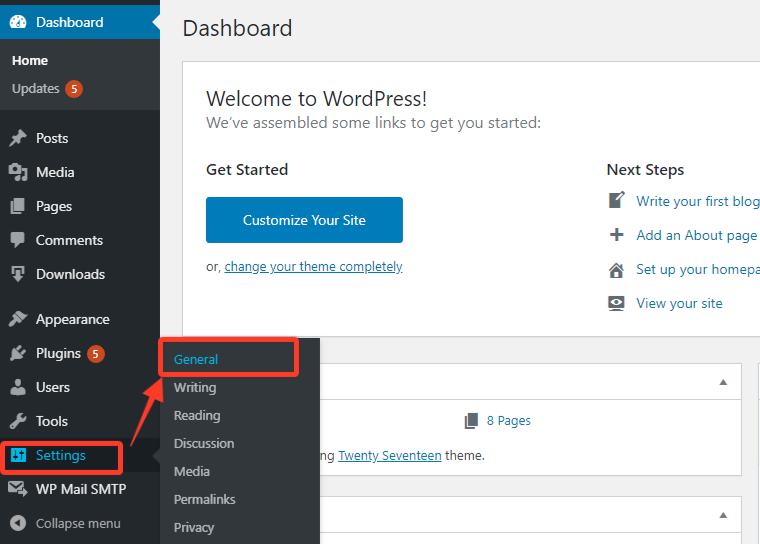Select Writing in the Settings flyout

[195, 387]
